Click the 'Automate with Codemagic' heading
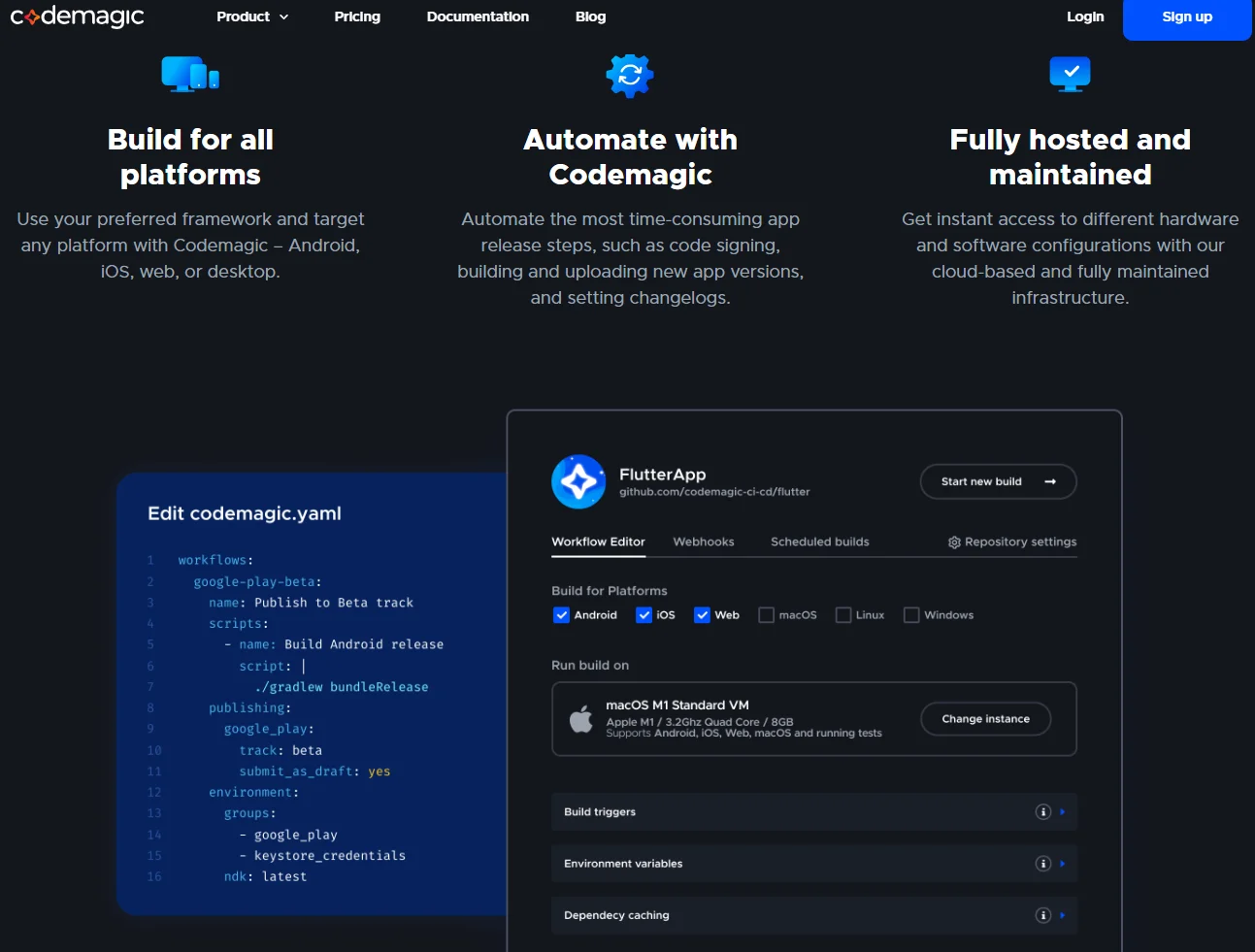The height and width of the screenshot is (952, 1255). pyautogui.click(x=631, y=156)
